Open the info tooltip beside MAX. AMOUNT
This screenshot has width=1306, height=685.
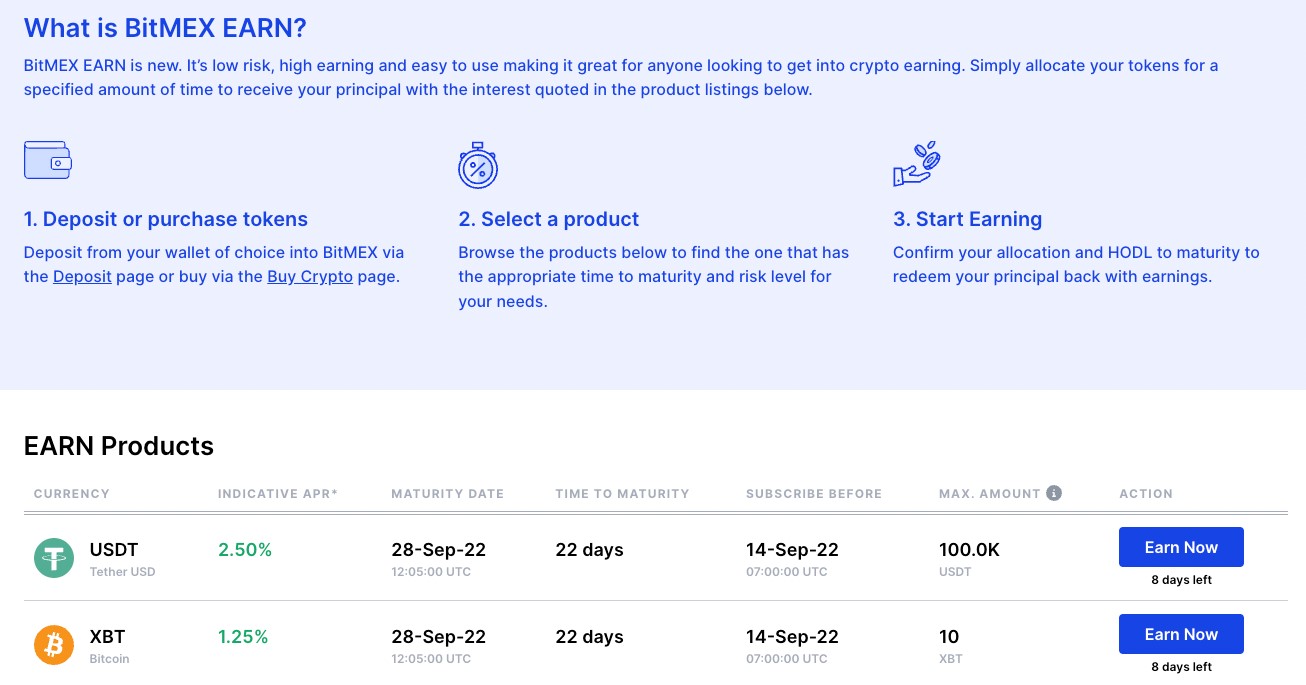point(1055,492)
